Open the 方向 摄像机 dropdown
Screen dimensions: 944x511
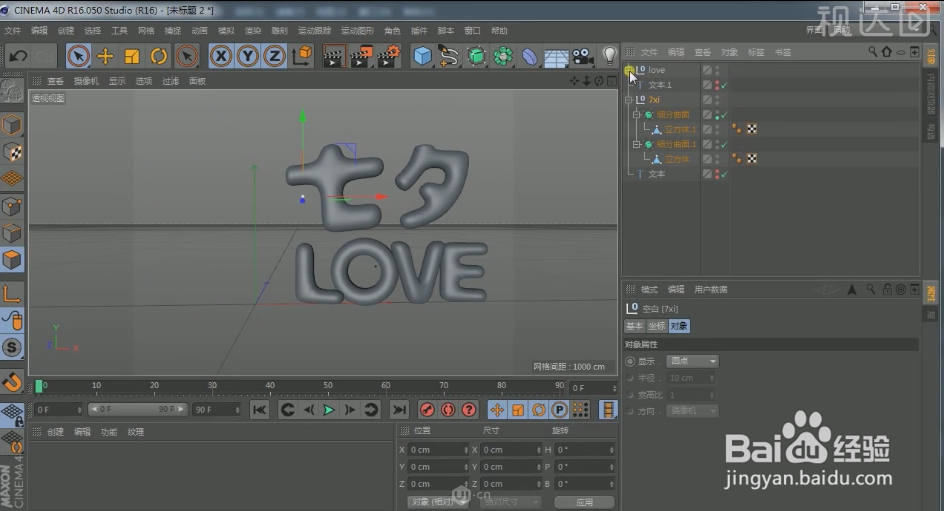point(692,411)
